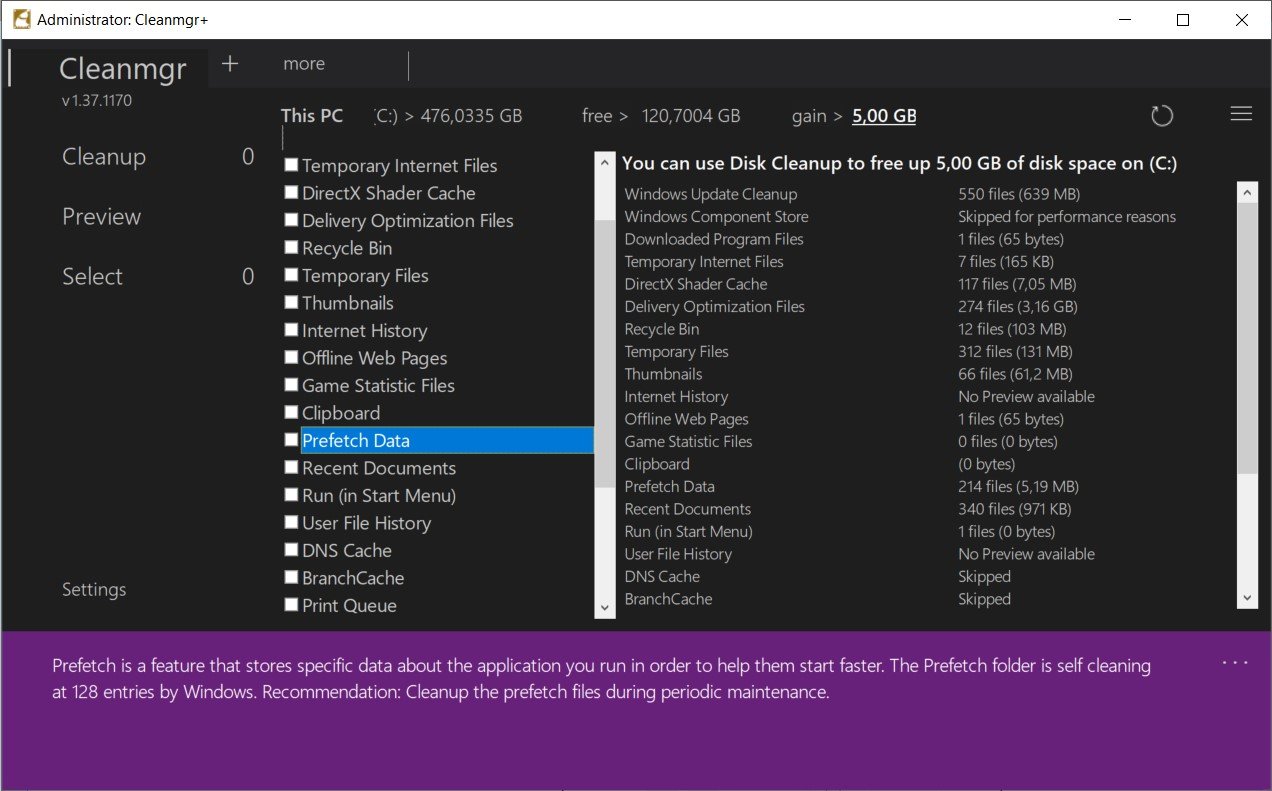This screenshot has height=791, width=1272.
Task: Click 'Skipped for performance reasons' text
Action: pyautogui.click(x=1067, y=217)
